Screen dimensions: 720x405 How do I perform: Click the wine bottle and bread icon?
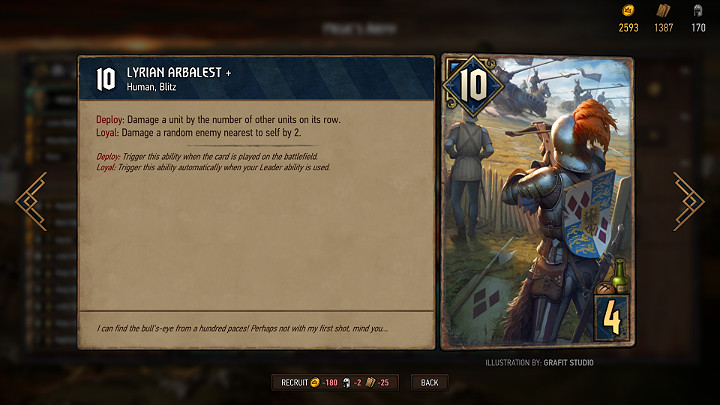(x=613, y=277)
